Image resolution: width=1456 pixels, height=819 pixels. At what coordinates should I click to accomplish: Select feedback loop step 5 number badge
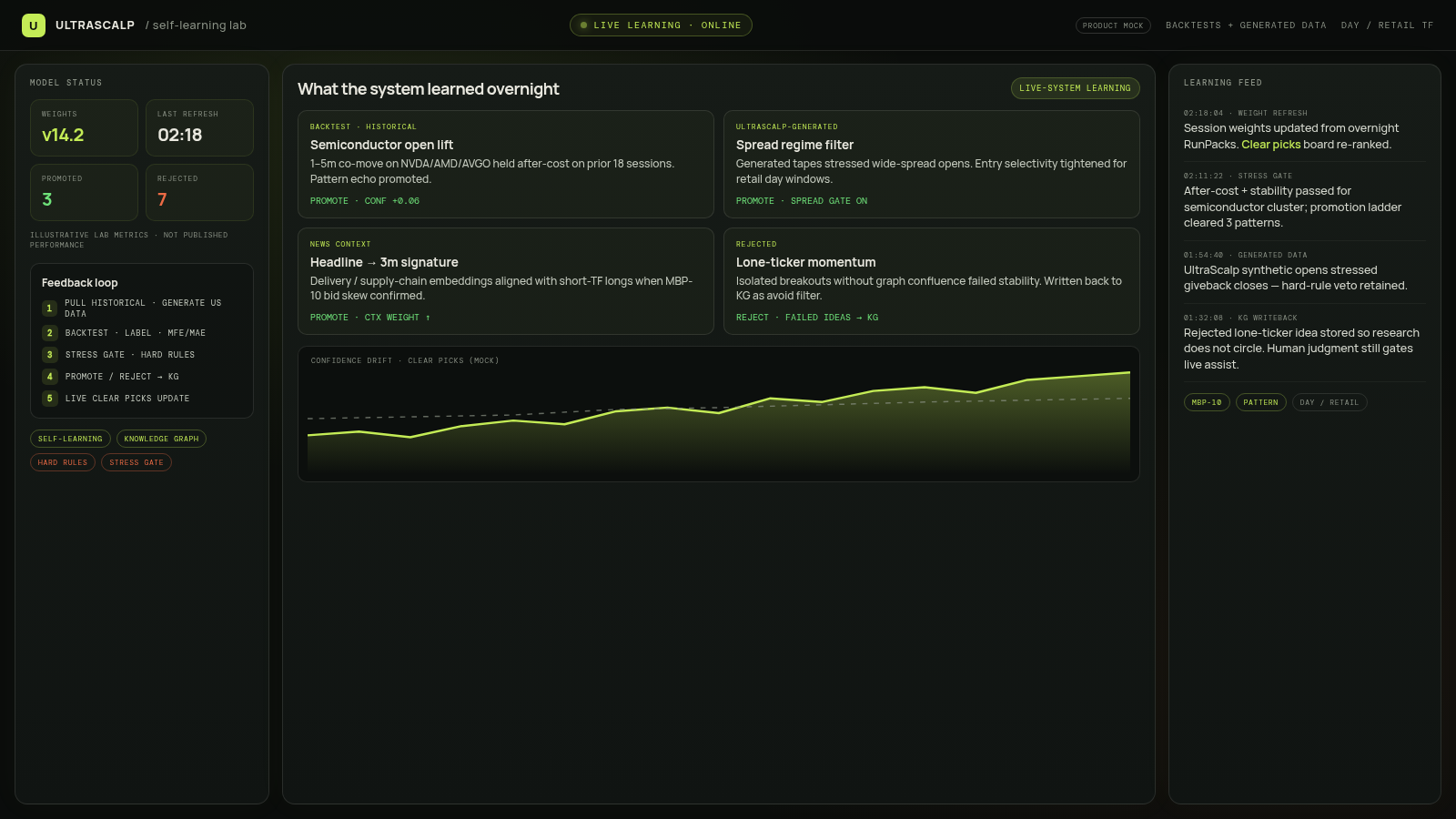click(49, 399)
